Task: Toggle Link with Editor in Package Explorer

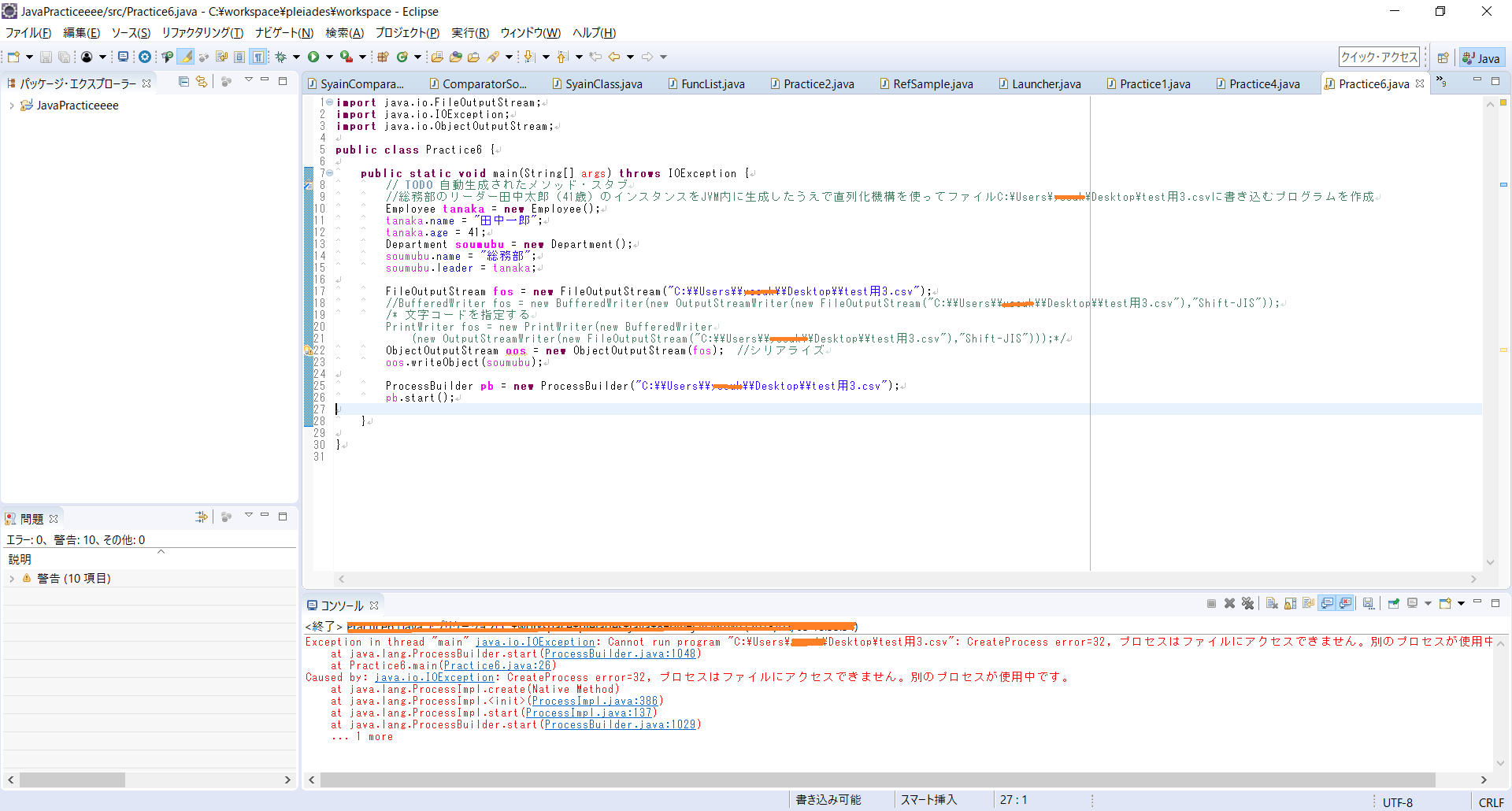Action: click(202, 82)
